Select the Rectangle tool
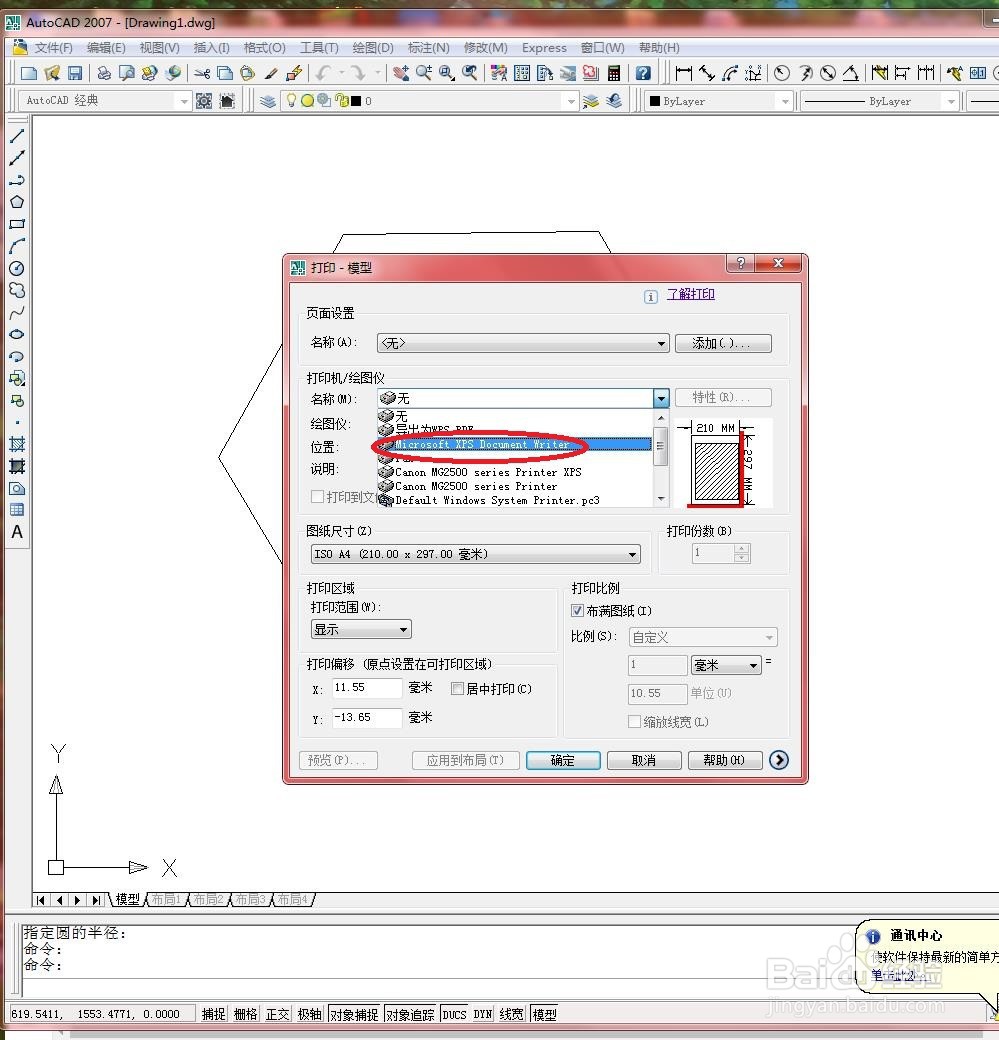 (17, 224)
